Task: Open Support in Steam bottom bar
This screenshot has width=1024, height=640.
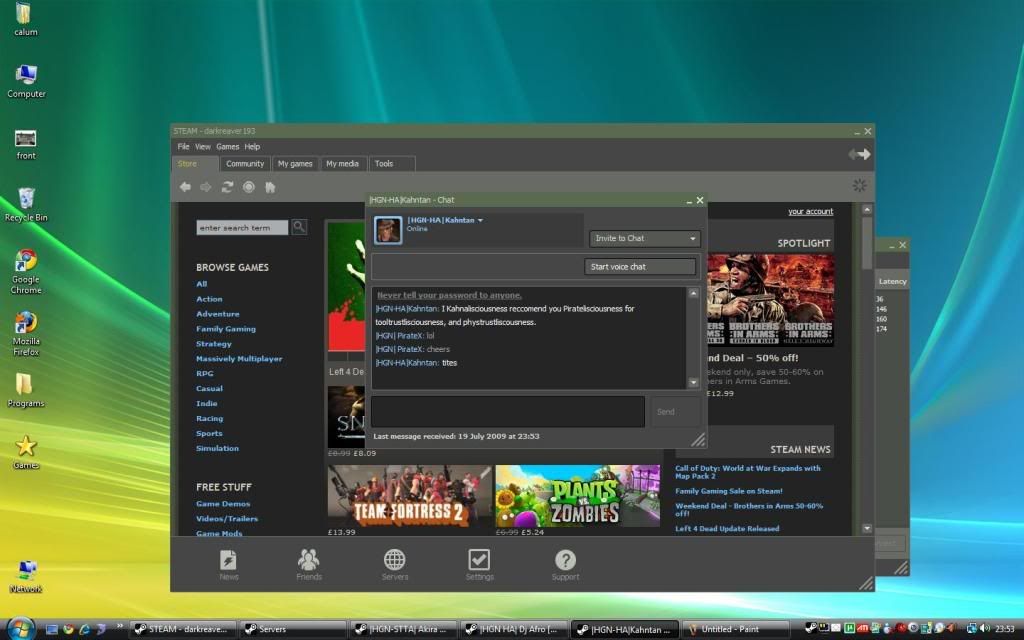Action: point(566,565)
